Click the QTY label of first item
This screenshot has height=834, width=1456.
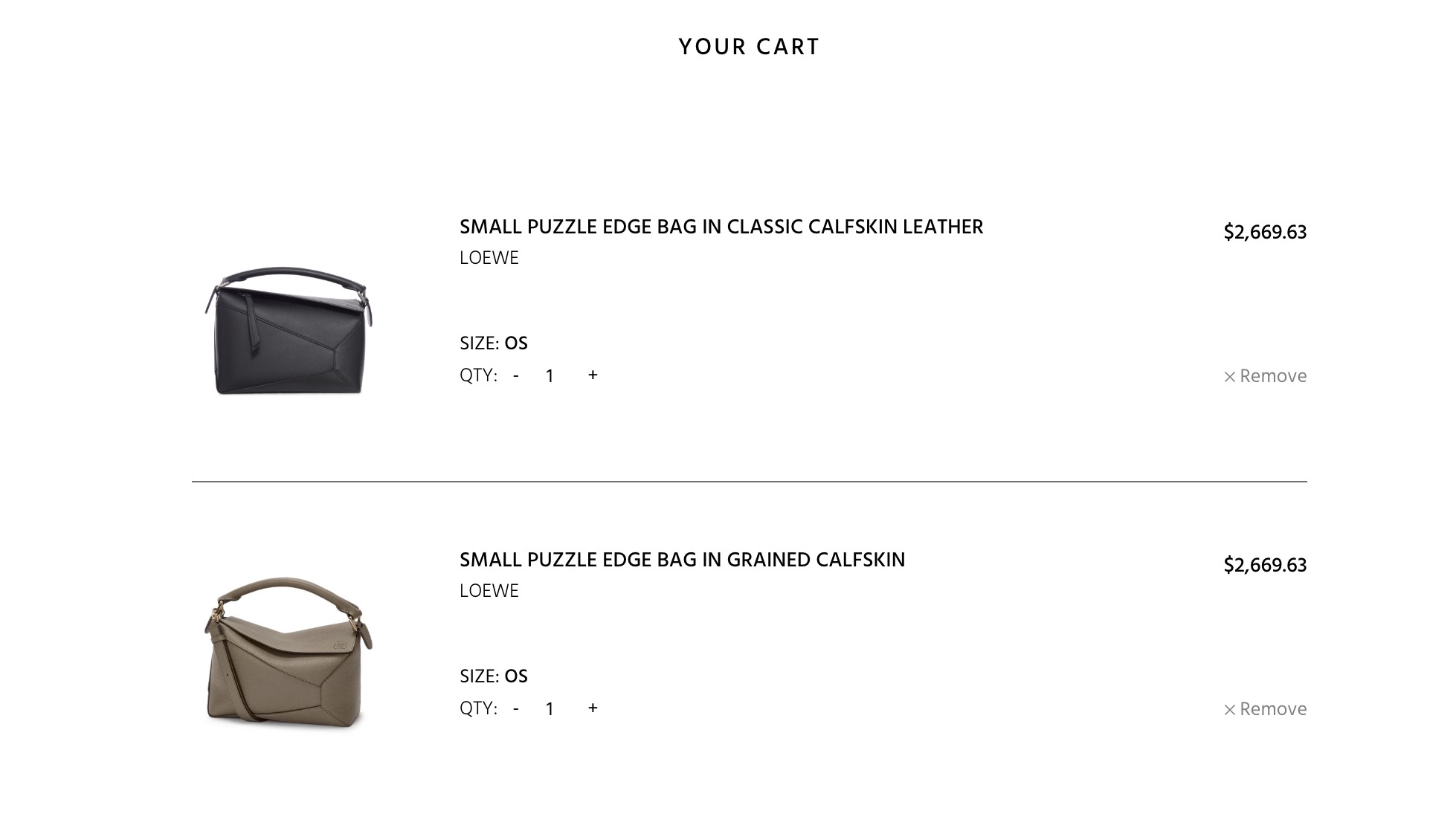(x=478, y=375)
